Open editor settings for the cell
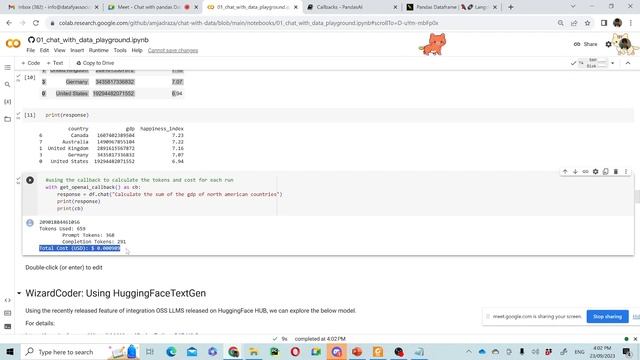Viewport: 640px width, 360px height. [596, 171]
